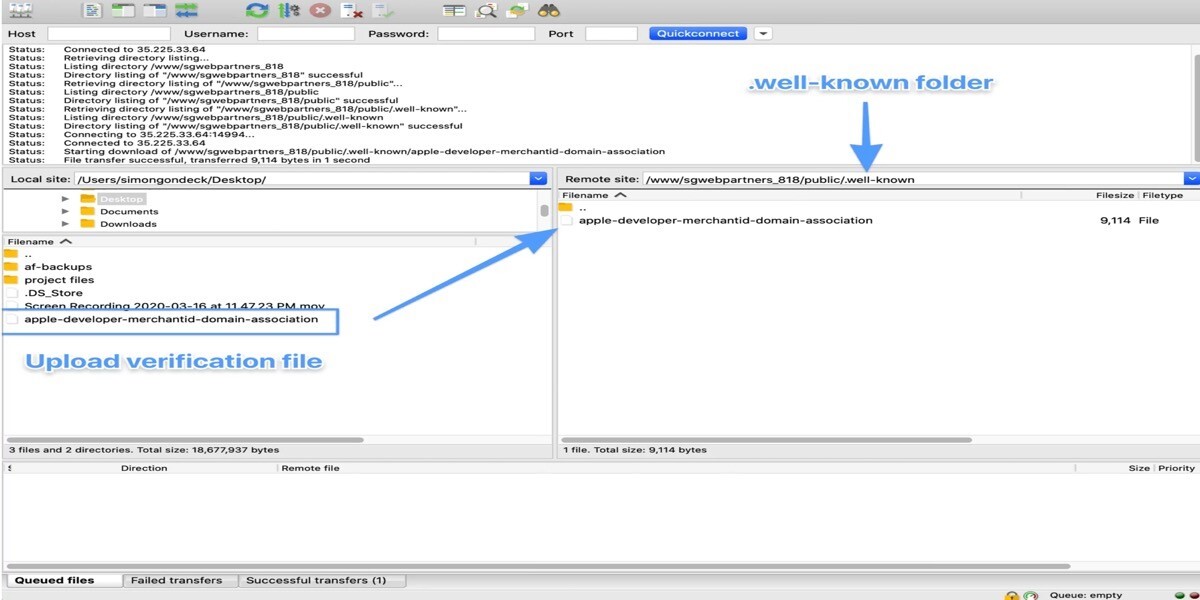This screenshot has width=1200, height=600.
Task: Enable synchronized browsing icon
Action: 517,11
